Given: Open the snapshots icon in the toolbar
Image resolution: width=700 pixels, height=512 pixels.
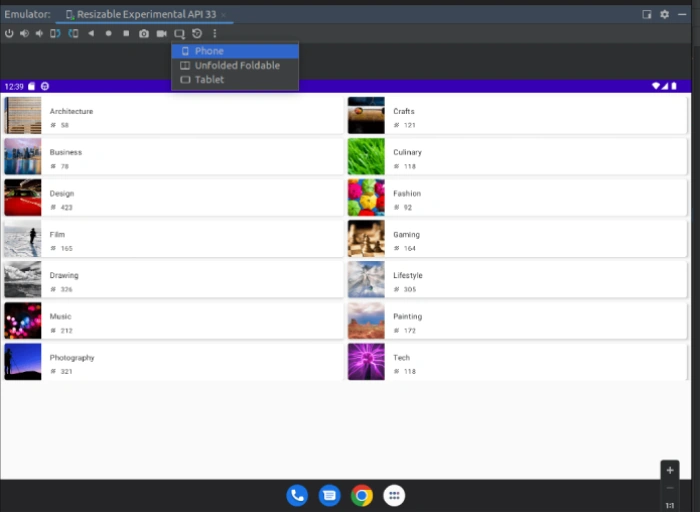Looking at the screenshot, I should [197, 33].
